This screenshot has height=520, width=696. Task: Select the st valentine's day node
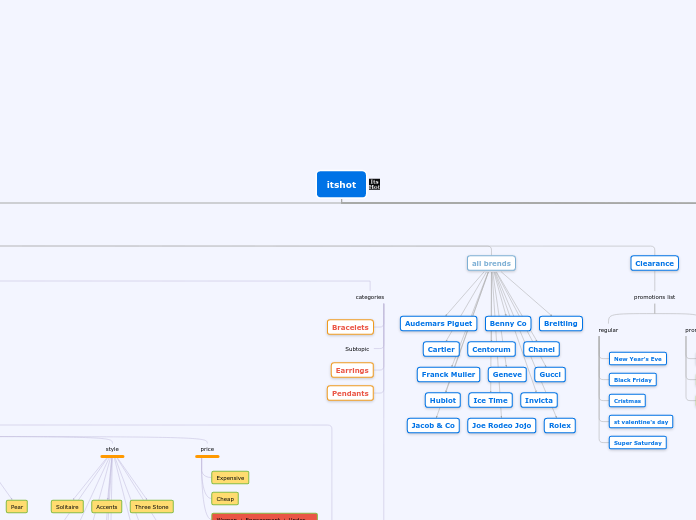tap(641, 422)
